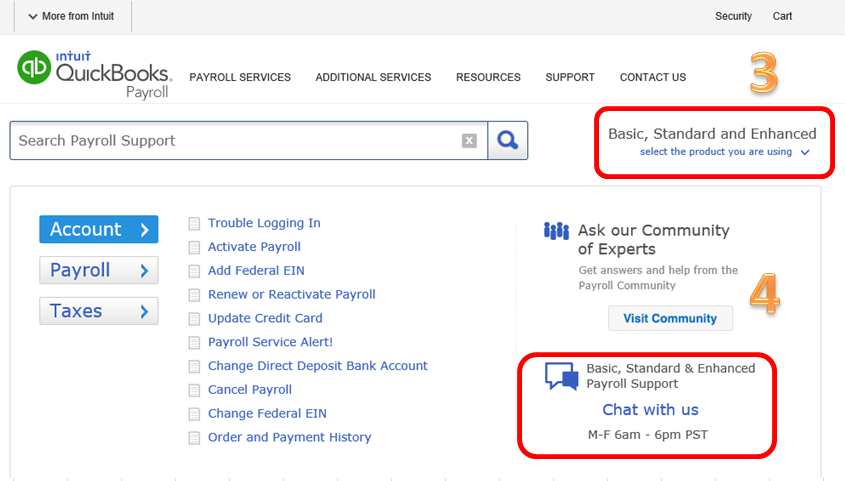845x481 pixels.
Task: Open the Resources menu
Action: click(x=488, y=77)
